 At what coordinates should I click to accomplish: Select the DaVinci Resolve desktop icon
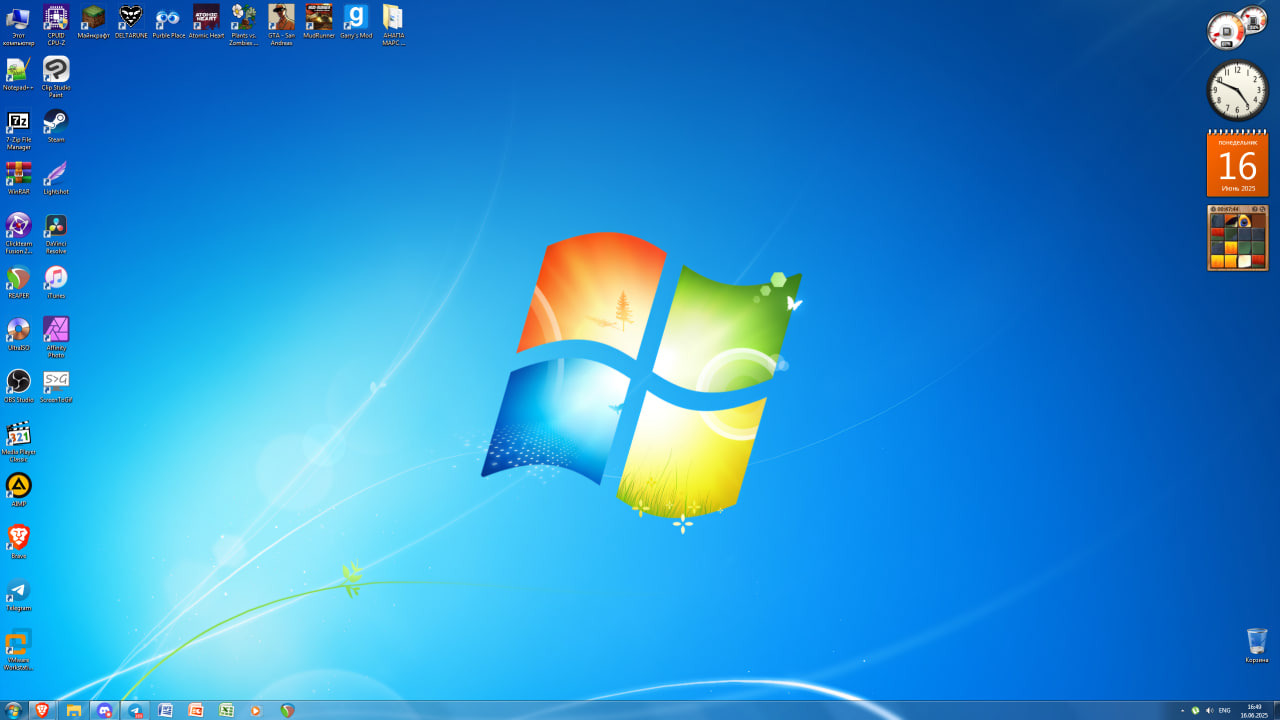click(x=56, y=233)
